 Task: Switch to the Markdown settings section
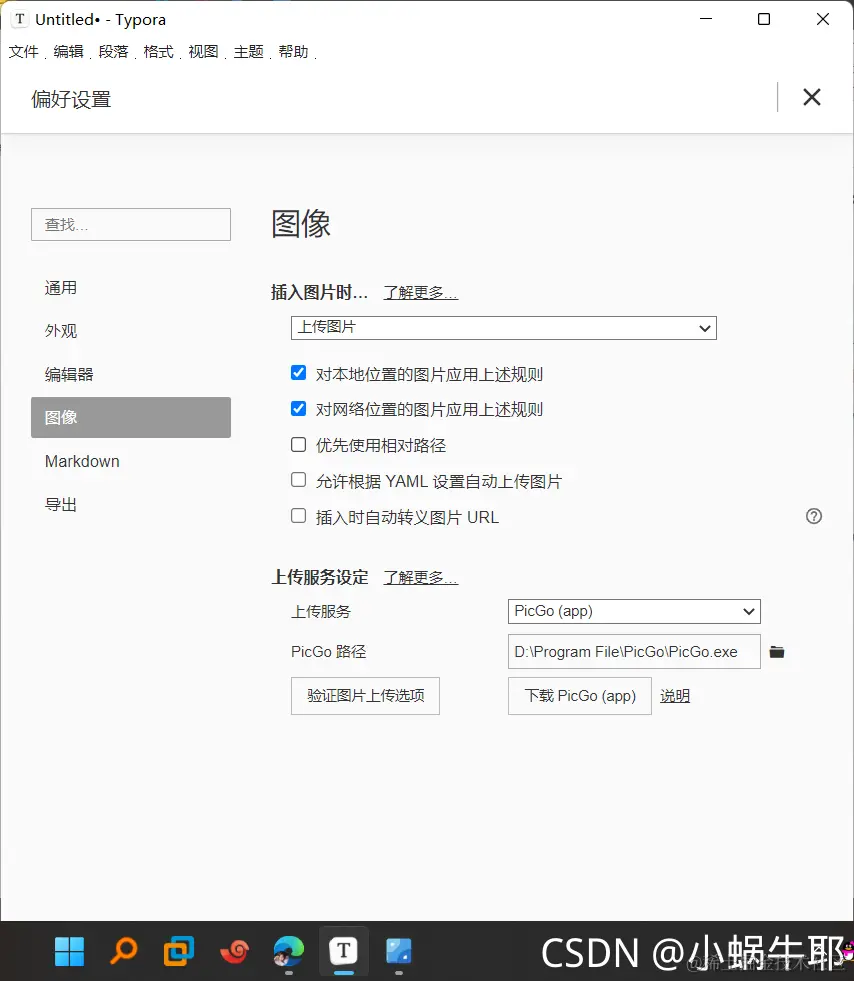[x=82, y=461]
